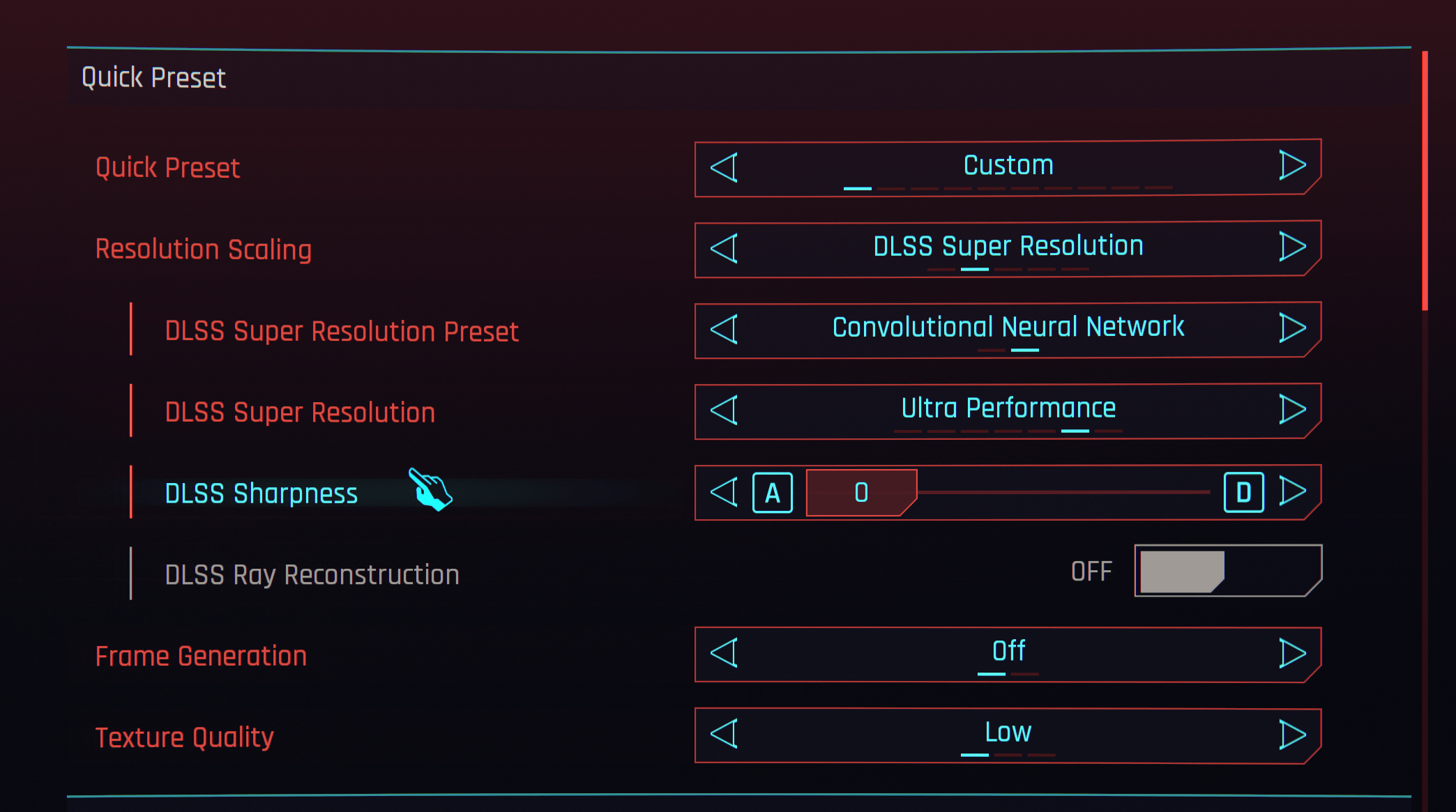This screenshot has width=1456, height=812.
Task: Click the left arrow for Texture Quality
Action: (725, 735)
